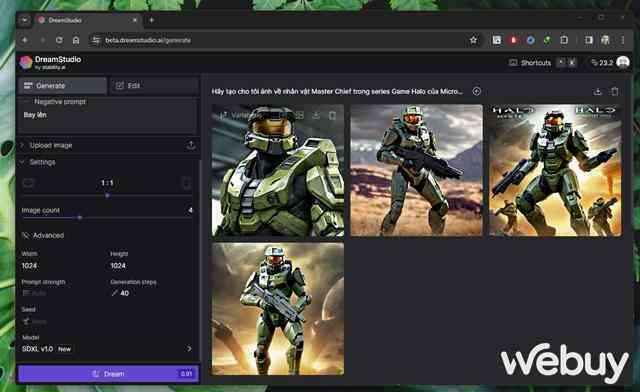Viewport: 640px width, 392px height.
Task: Click the address bar URL
Action: tap(148, 40)
